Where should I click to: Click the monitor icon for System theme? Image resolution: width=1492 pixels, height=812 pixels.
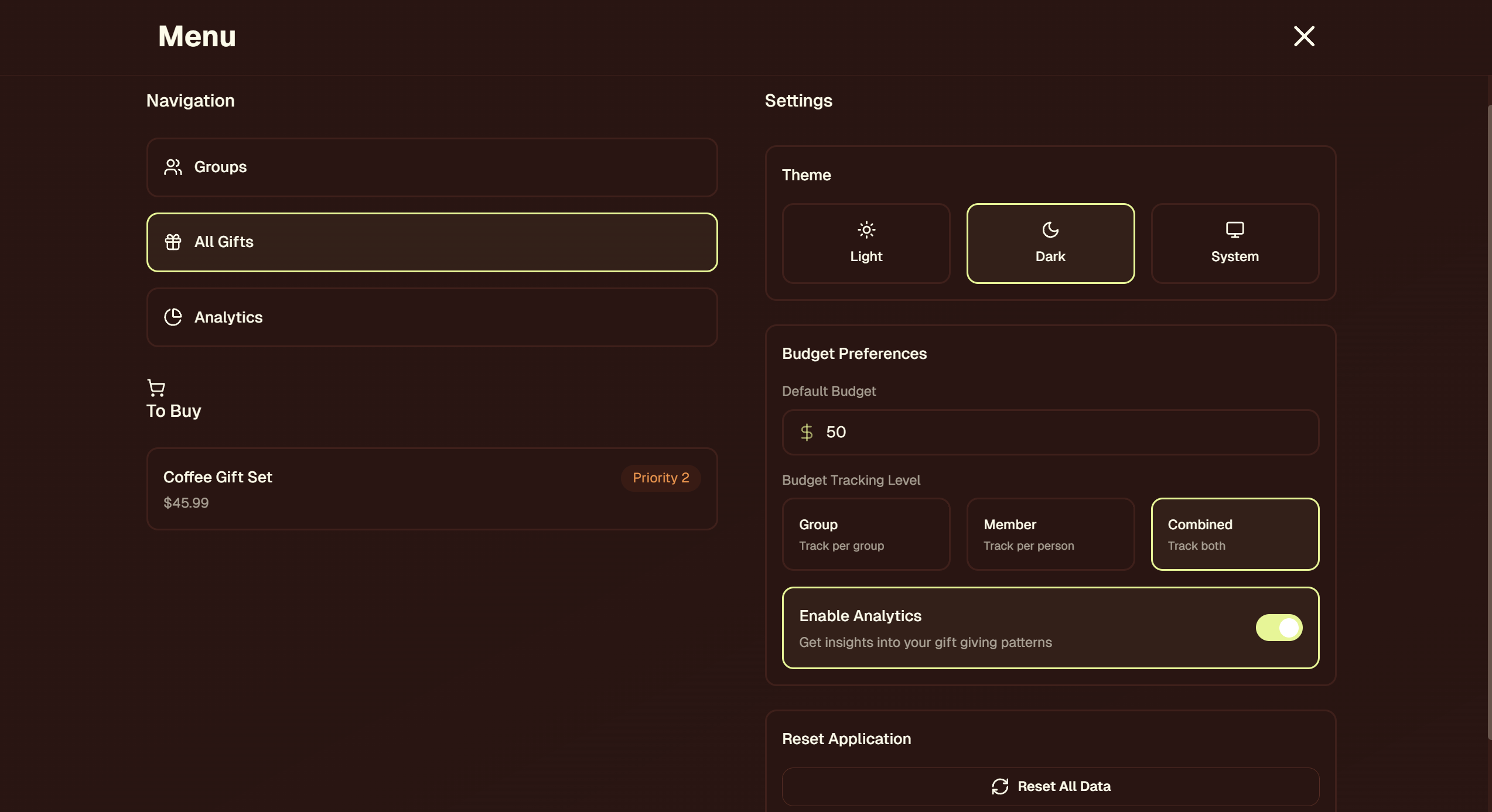coord(1234,229)
